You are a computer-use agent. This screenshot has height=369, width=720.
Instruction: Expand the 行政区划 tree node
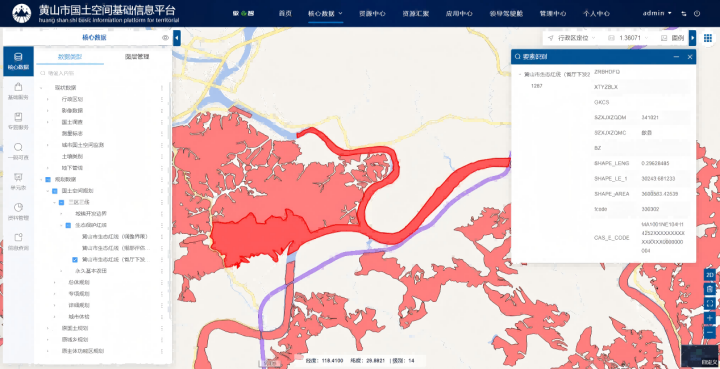48,99
